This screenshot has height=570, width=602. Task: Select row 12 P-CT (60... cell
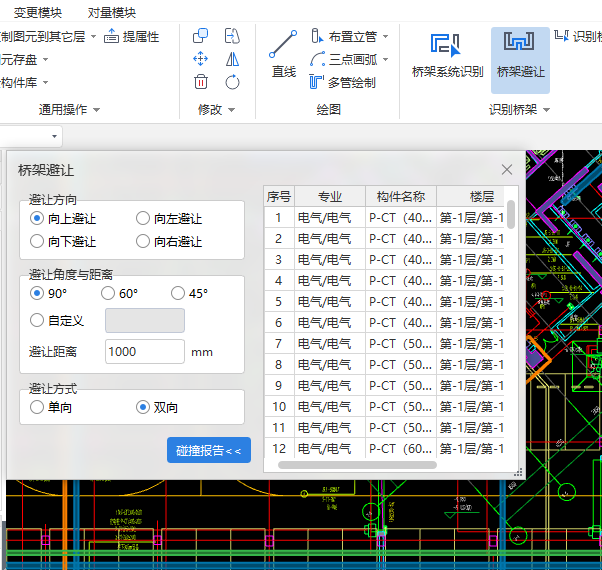(x=400, y=448)
